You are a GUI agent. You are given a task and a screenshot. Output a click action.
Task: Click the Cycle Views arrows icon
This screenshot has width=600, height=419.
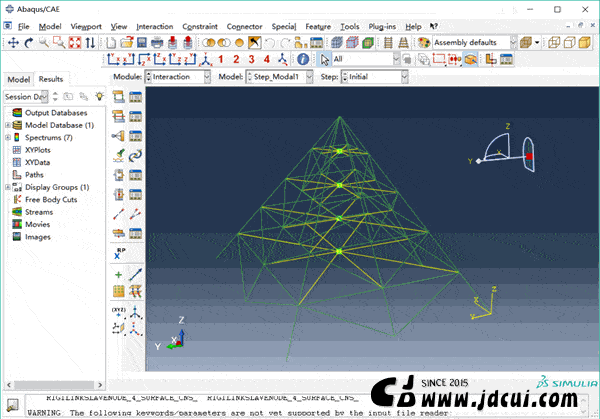pyautogui.click(x=90, y=42)
